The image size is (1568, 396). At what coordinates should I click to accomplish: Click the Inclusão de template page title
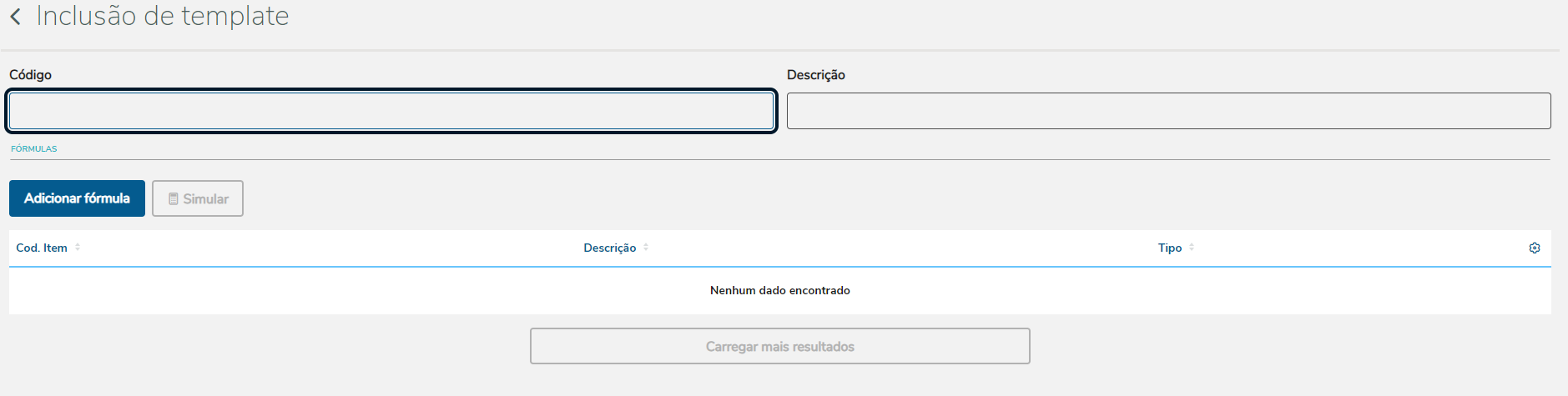tap(163, 16)
